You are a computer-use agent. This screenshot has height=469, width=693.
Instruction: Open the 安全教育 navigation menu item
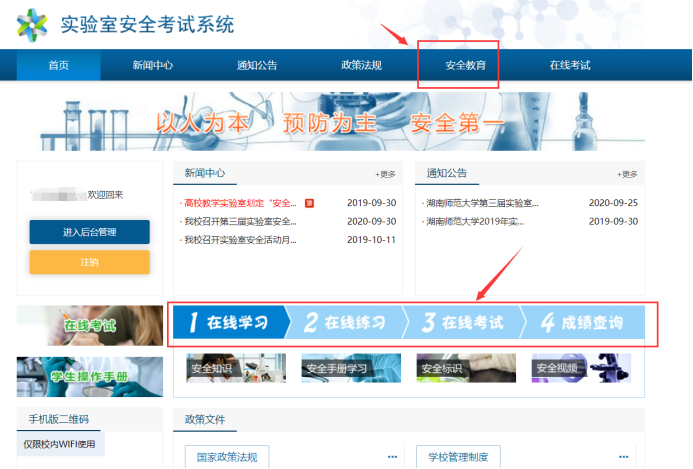465,65
